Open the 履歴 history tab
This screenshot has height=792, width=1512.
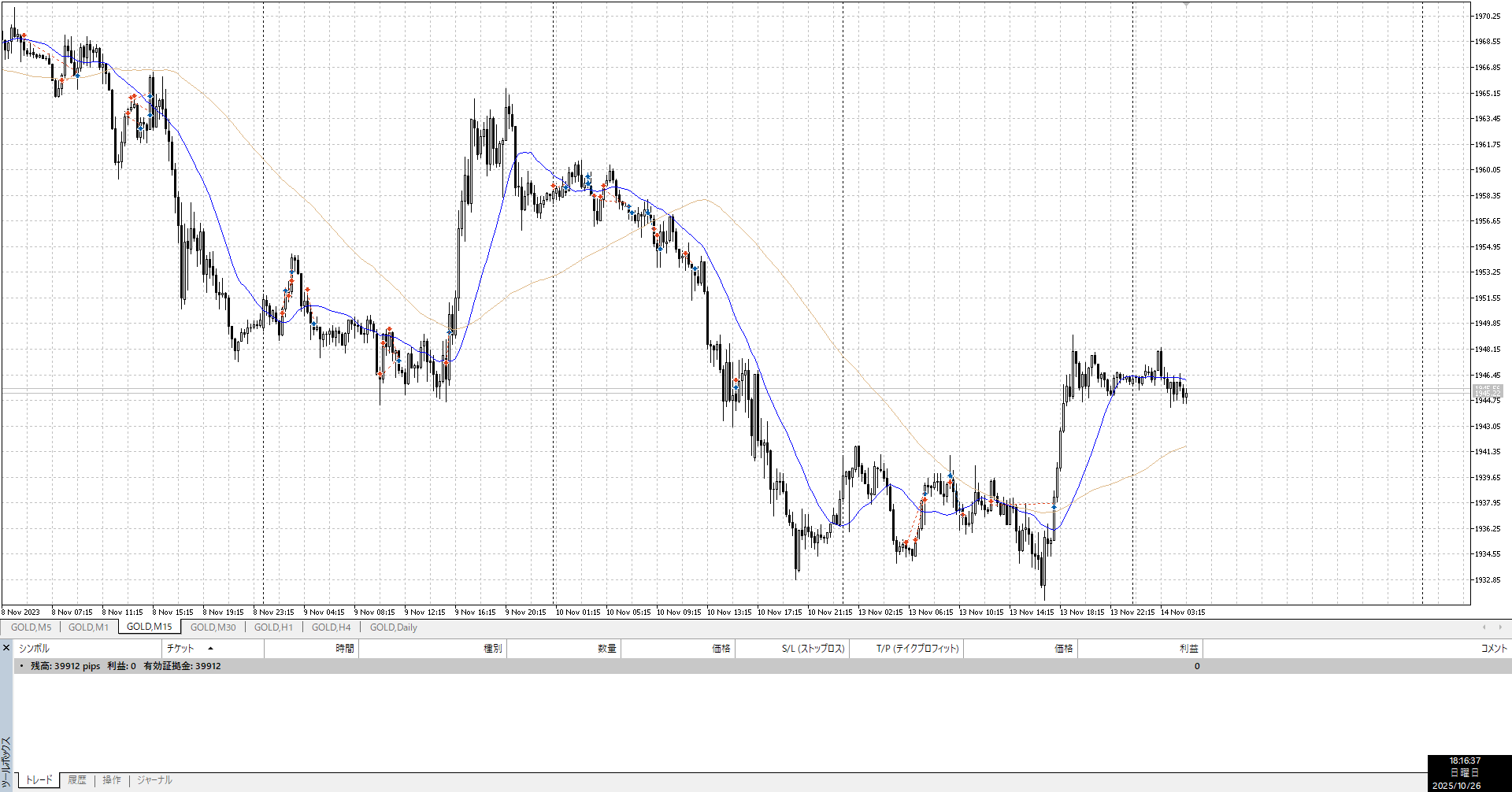(x=77, y=780)
